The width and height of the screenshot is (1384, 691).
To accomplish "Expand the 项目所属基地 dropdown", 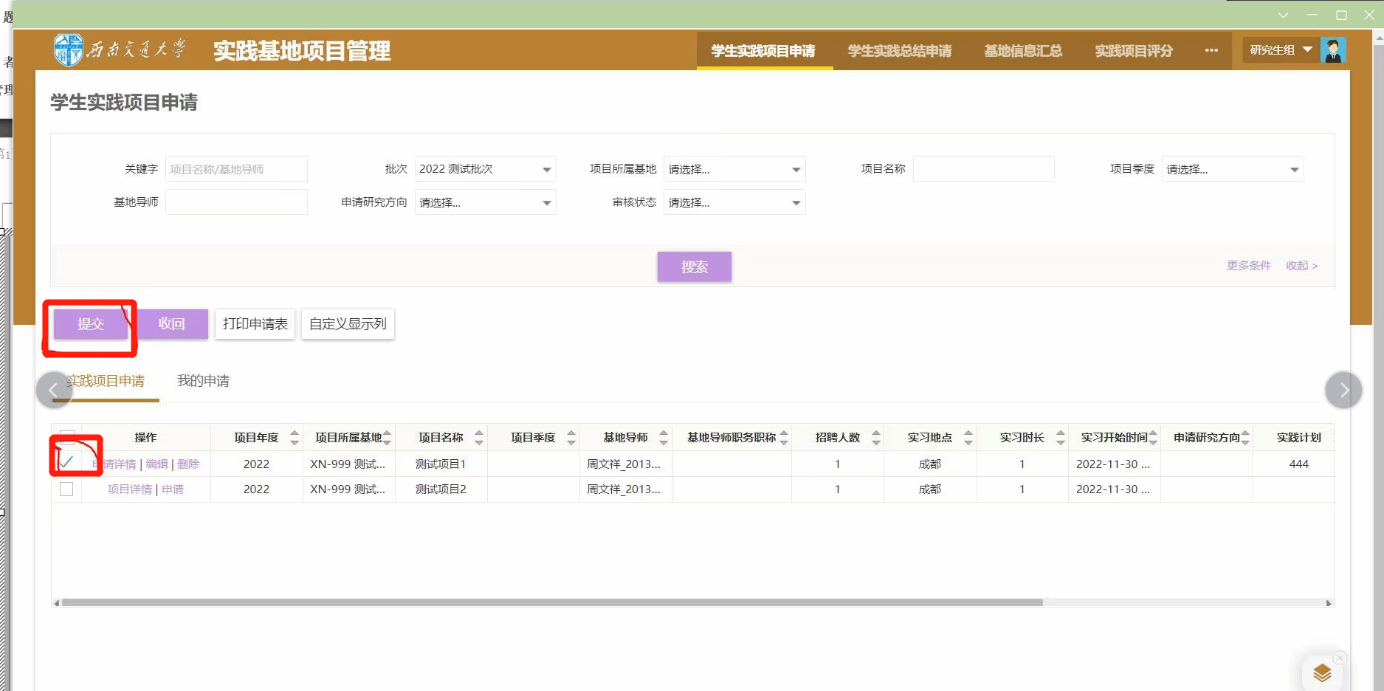I will tap(734, 170).
